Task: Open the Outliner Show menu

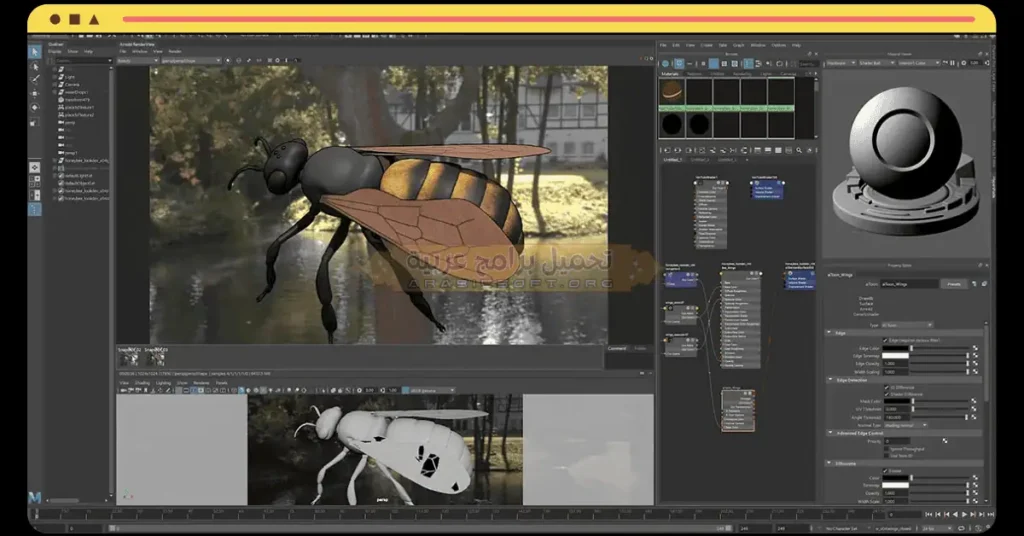Action: point(72,52)
